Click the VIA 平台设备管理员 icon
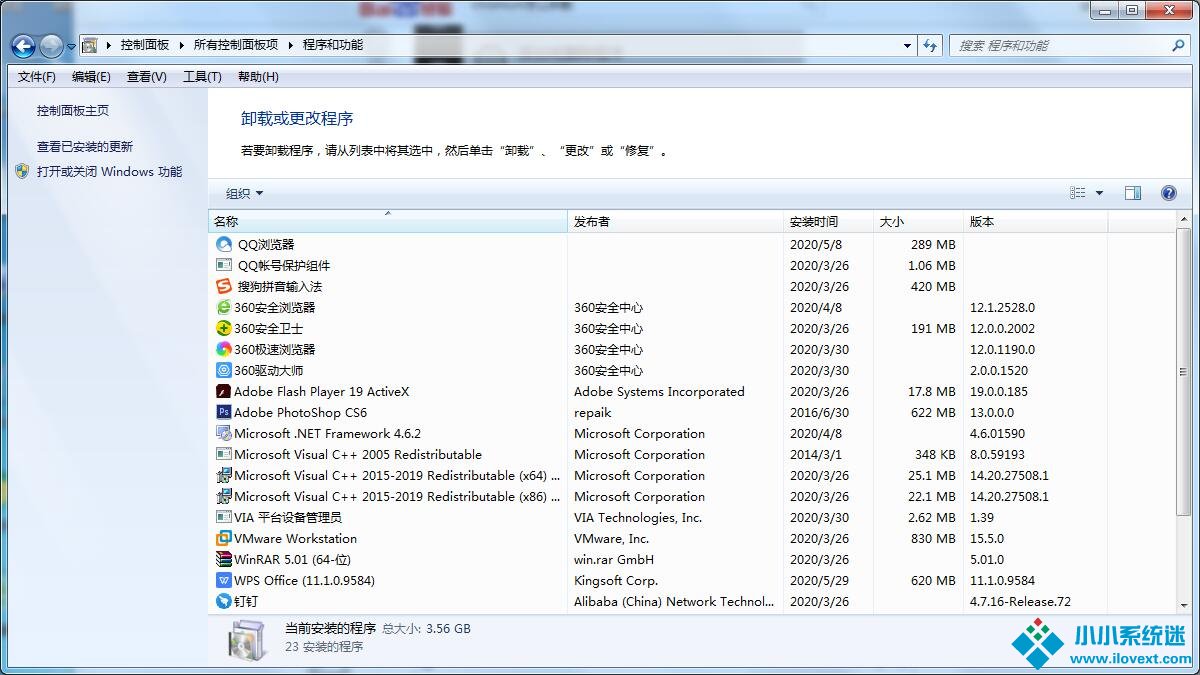1200x675 pixels. point(224,517)
